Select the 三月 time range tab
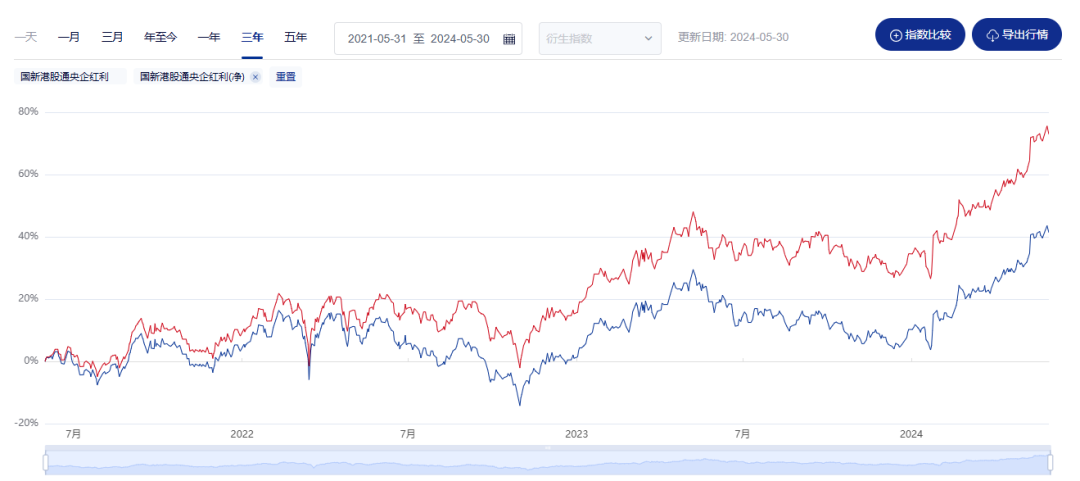 (x=113, y=37)
